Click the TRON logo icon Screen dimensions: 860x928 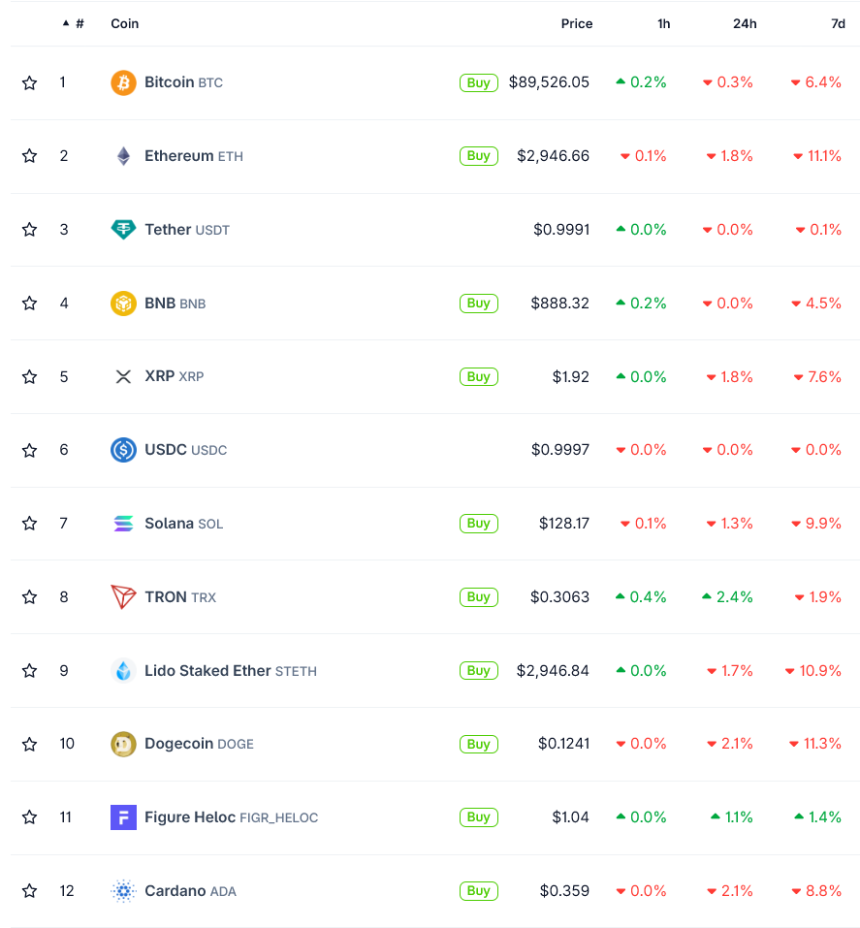(123, 597)
